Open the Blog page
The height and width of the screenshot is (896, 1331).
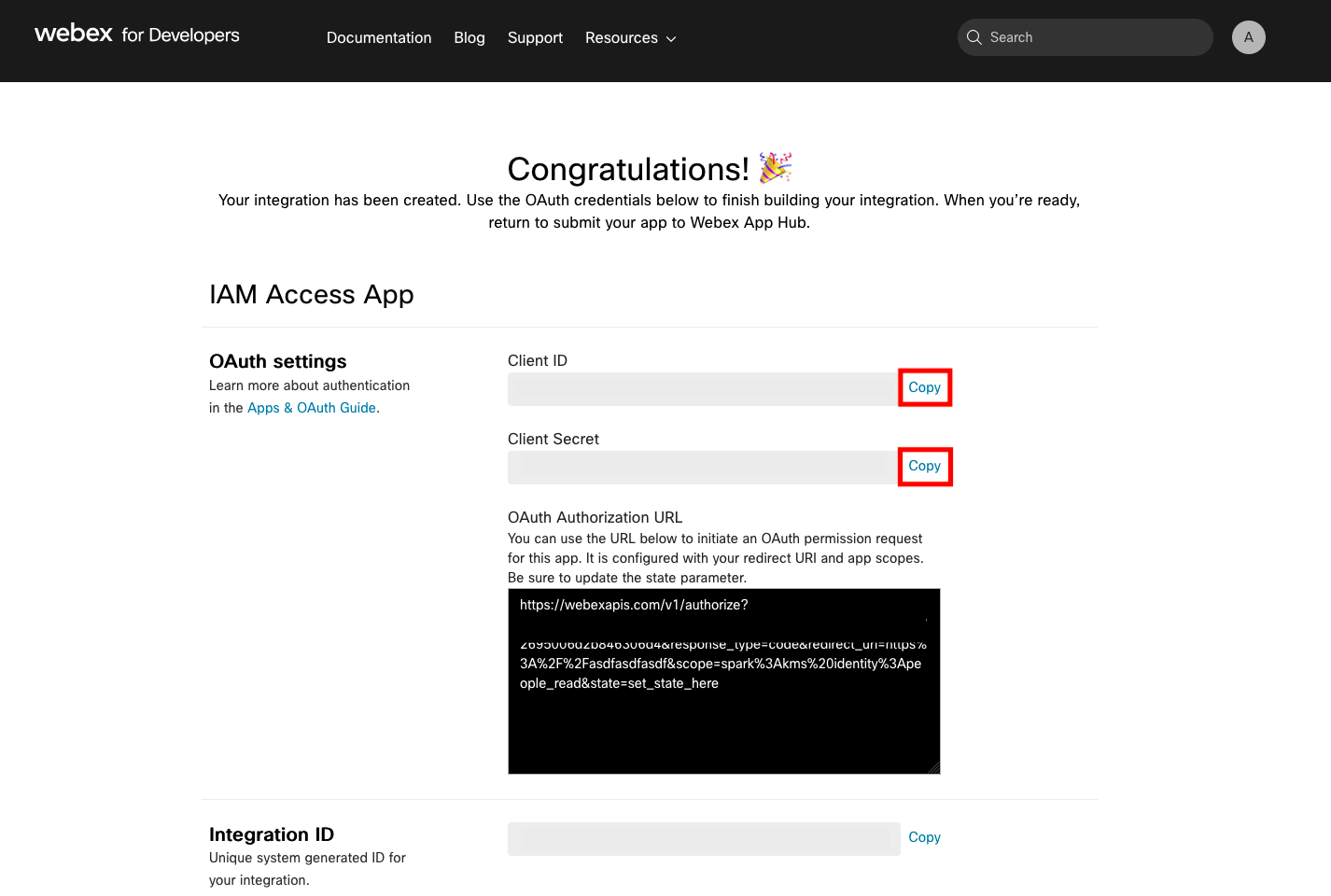(469, 37)
